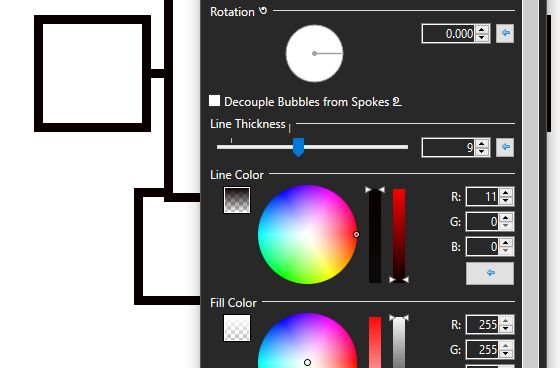Reset Rotation value with arrow button
The height and width of the screenshot is (368, 560).
pos(505,34)
